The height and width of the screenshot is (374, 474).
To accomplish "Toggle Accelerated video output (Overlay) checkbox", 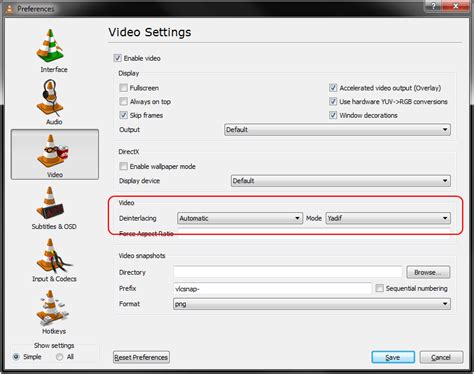I will tap(333, 88).
